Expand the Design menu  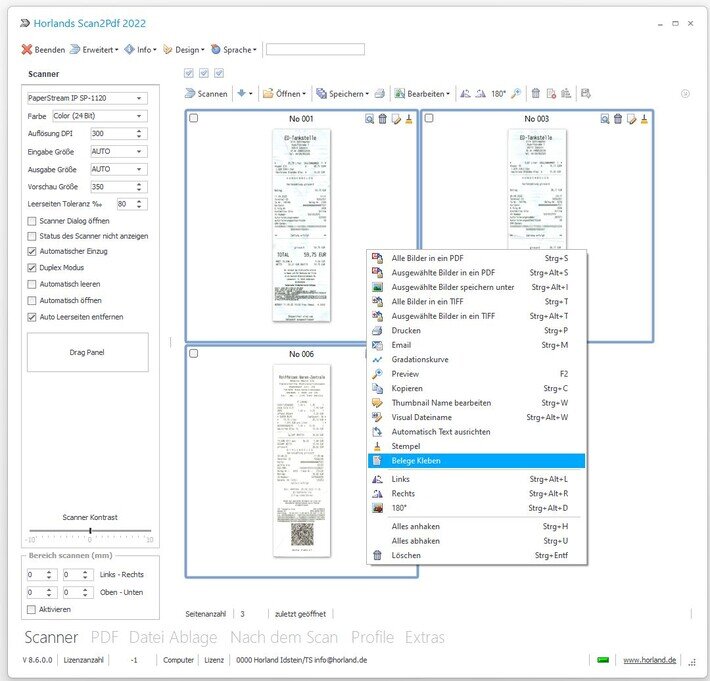point(183,49)
